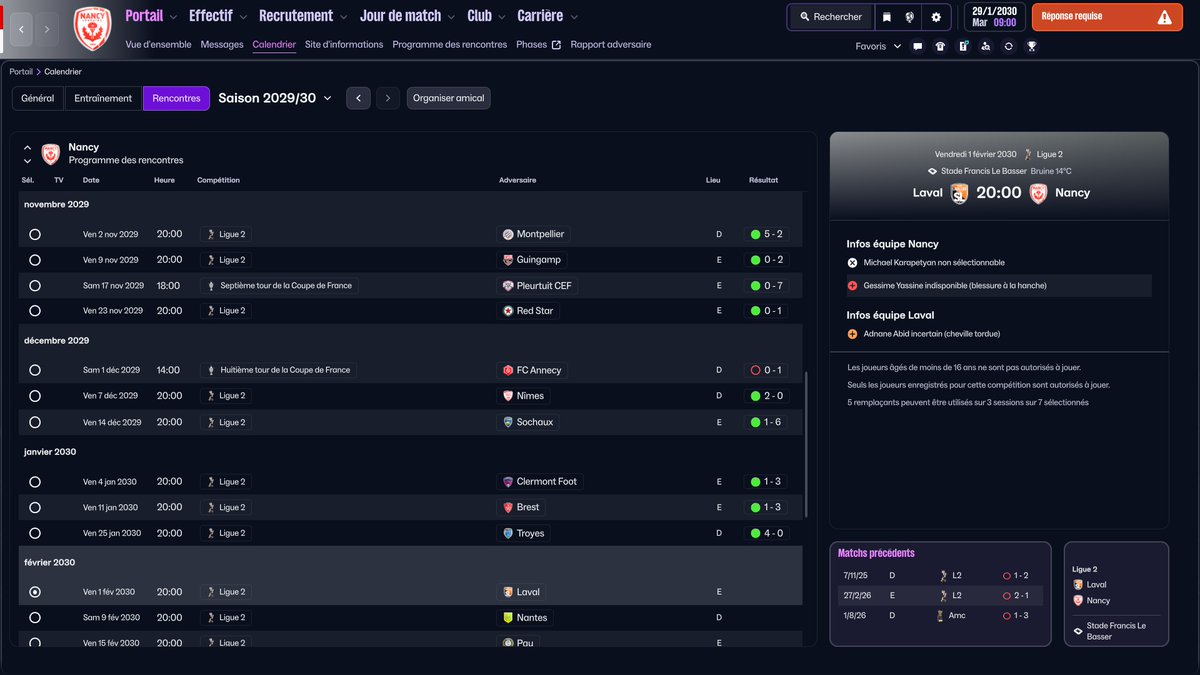Click the Montpellier club badge
Image resolution: width=1200 pixels, height=675 pixels.
click(x=508, y=234)
